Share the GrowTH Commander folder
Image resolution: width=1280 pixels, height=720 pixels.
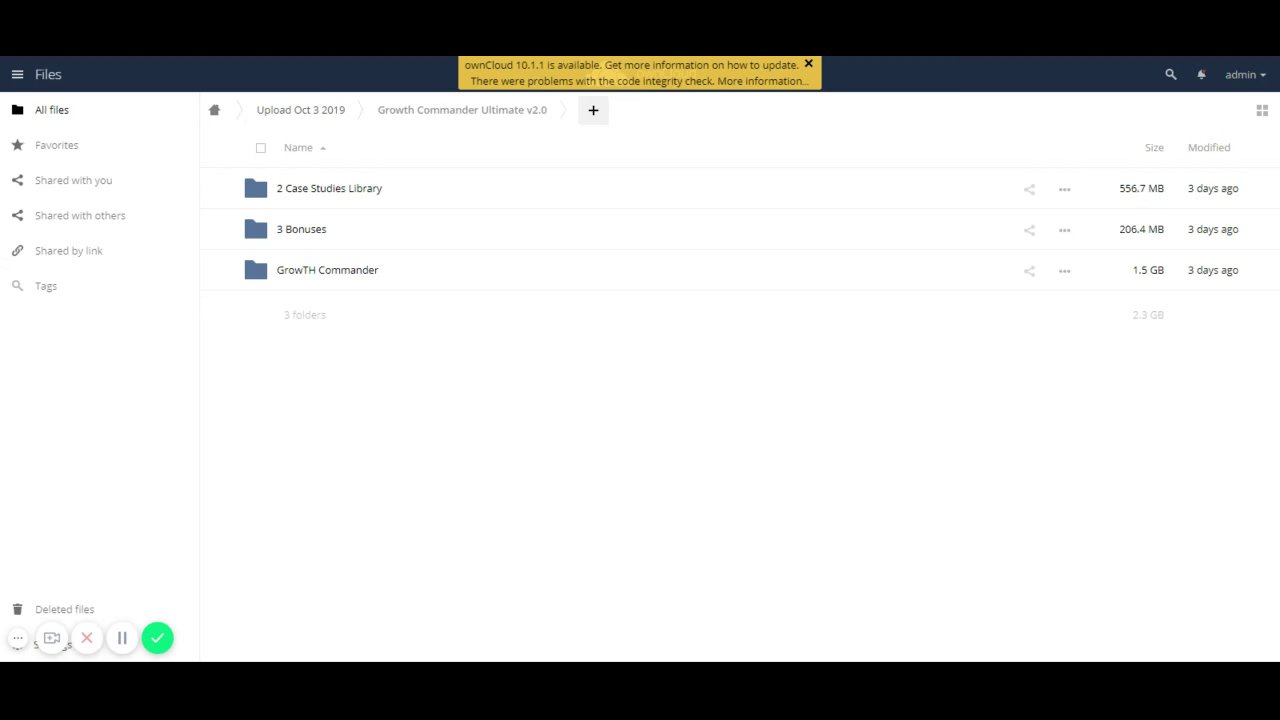click(1029, 271)
